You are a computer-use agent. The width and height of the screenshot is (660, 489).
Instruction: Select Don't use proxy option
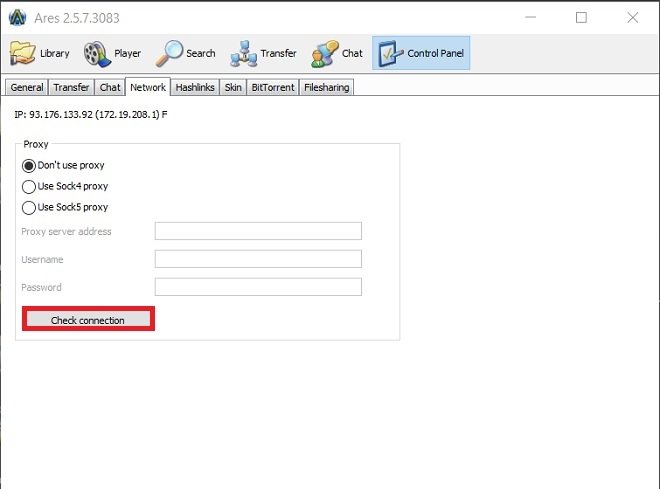pyautogui.click(x=63, y=165)
